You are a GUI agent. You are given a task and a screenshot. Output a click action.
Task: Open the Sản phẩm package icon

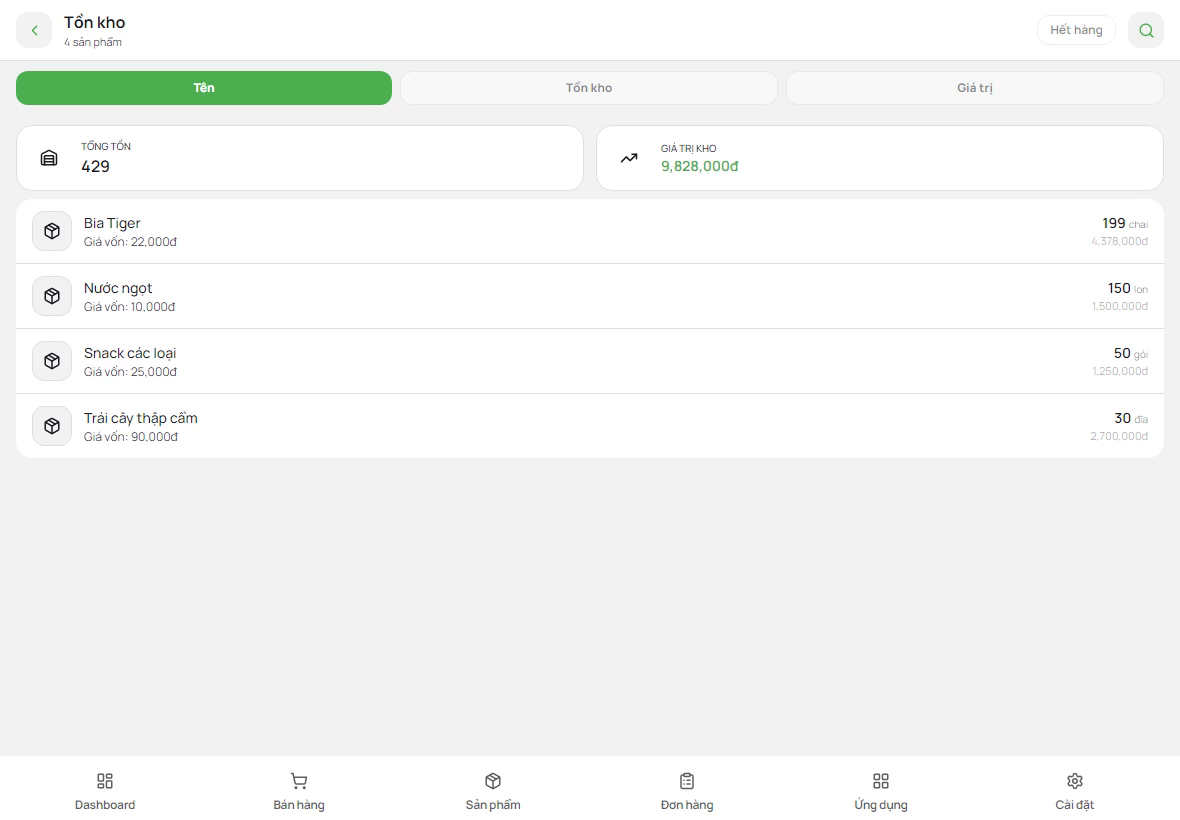[493, 781]
